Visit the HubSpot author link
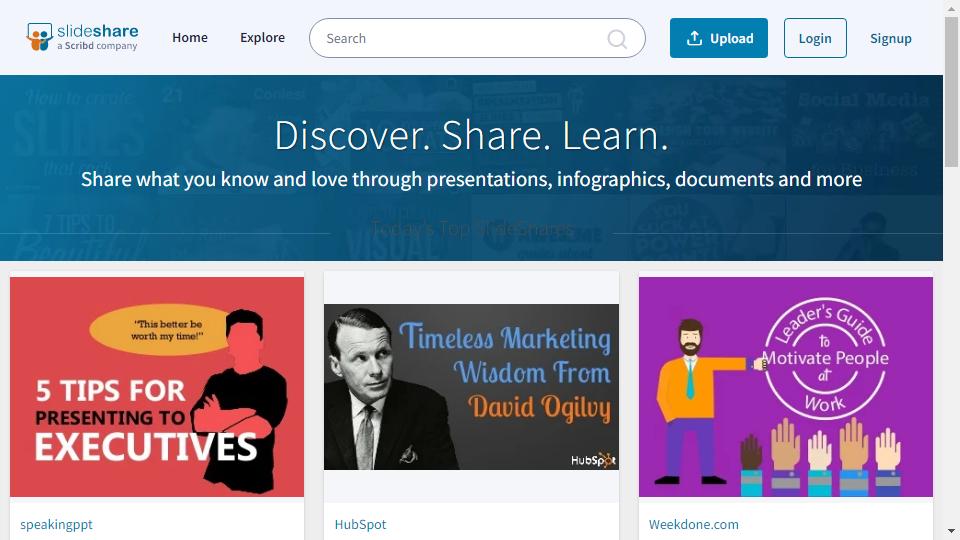The height and width of the screenshot is (540, 960). pyautogui.click(x=361, y=525)
